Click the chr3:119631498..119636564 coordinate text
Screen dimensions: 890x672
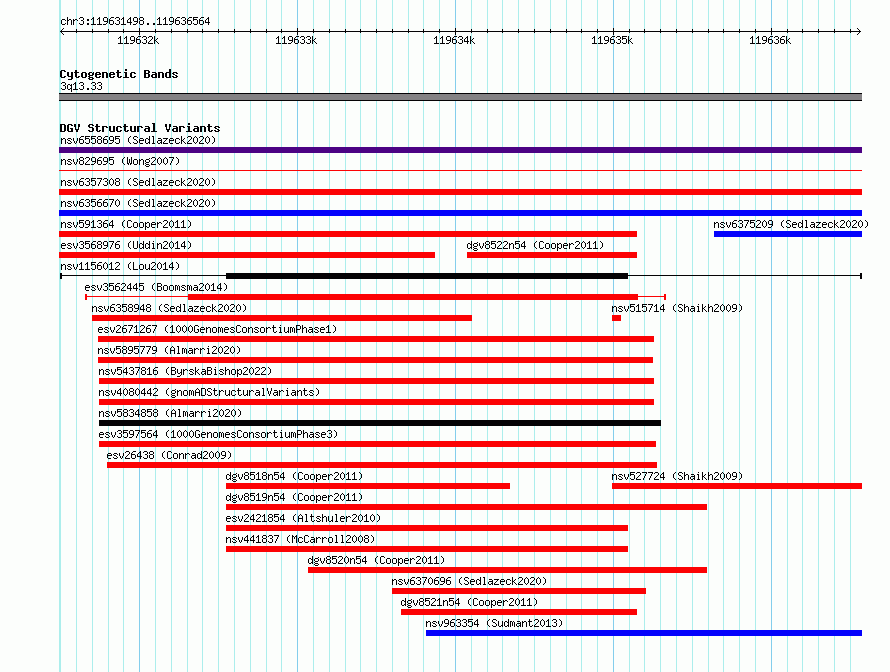click(135, 21)
